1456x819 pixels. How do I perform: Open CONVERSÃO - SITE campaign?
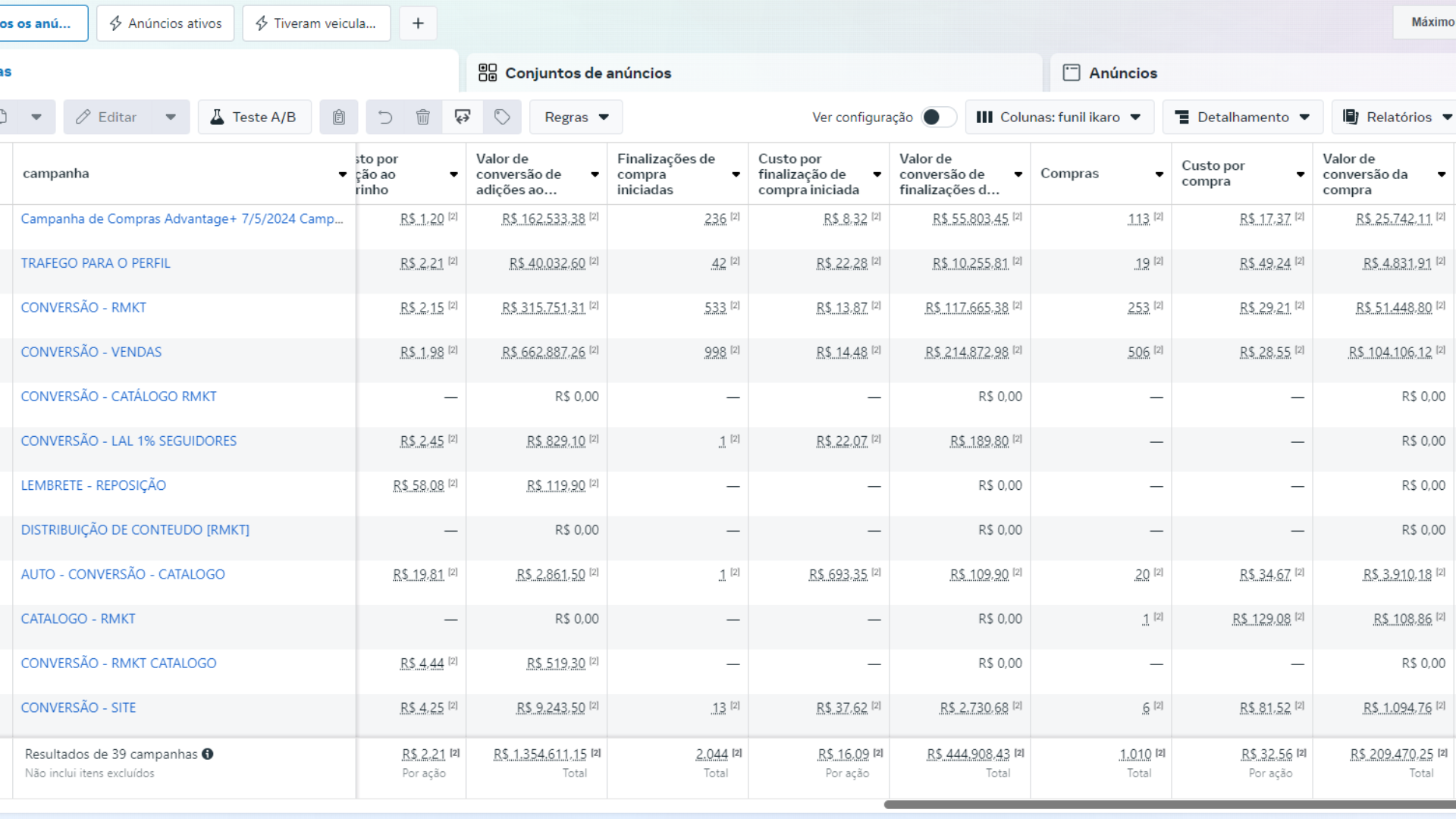[78, 708]
